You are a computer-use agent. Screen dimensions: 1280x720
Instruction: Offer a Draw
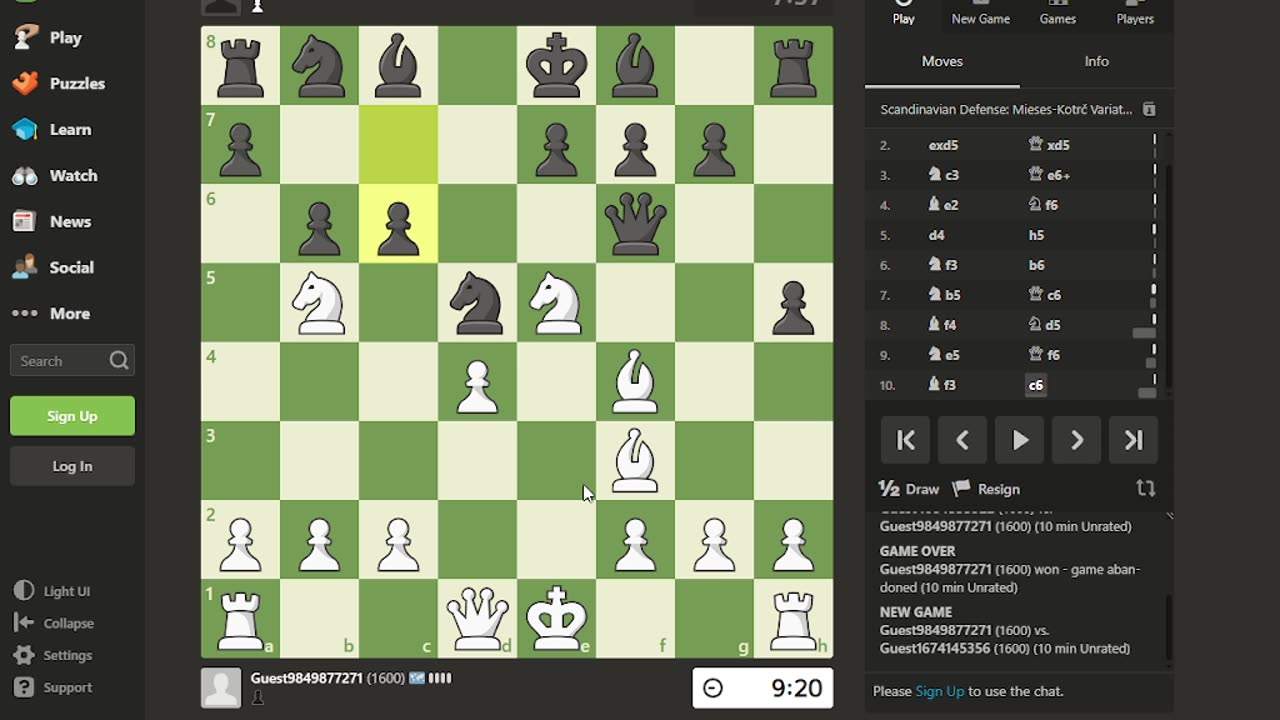pyautogui.click(x=909, y=489)
